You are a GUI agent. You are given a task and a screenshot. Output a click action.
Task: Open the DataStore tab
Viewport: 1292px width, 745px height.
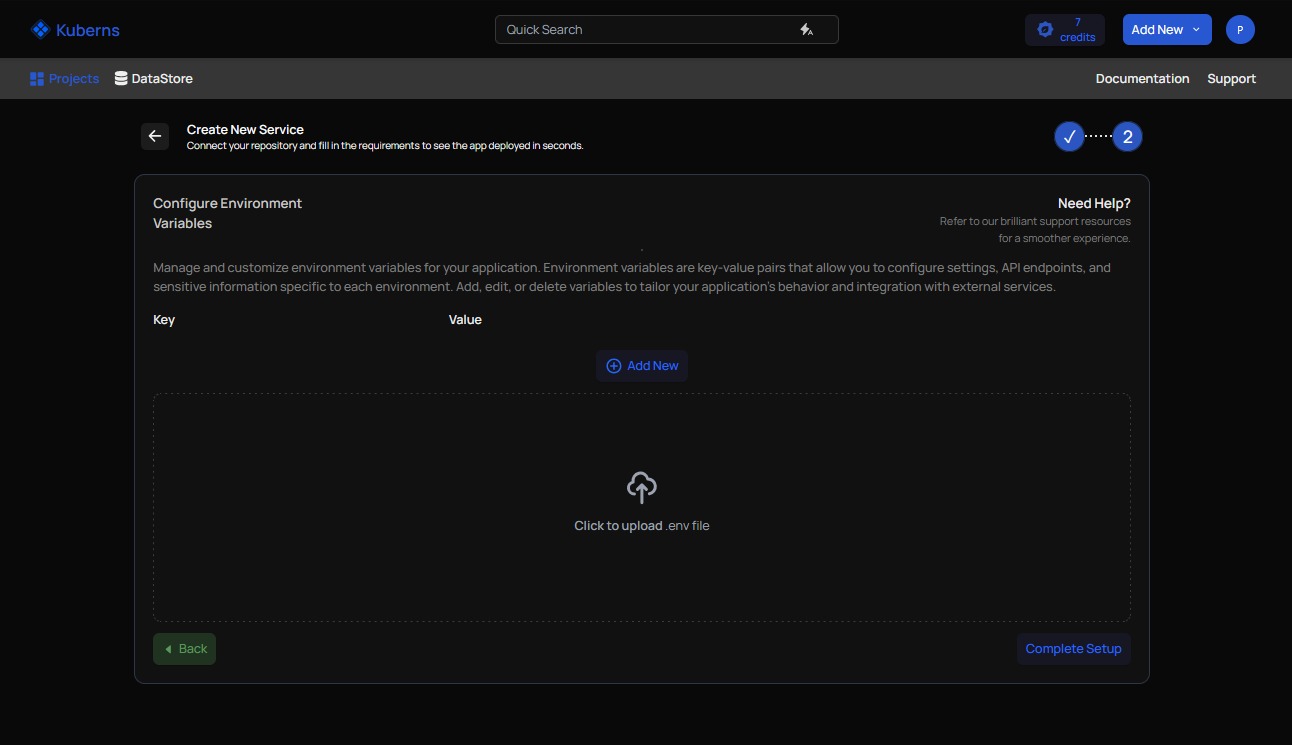point(153,78)
